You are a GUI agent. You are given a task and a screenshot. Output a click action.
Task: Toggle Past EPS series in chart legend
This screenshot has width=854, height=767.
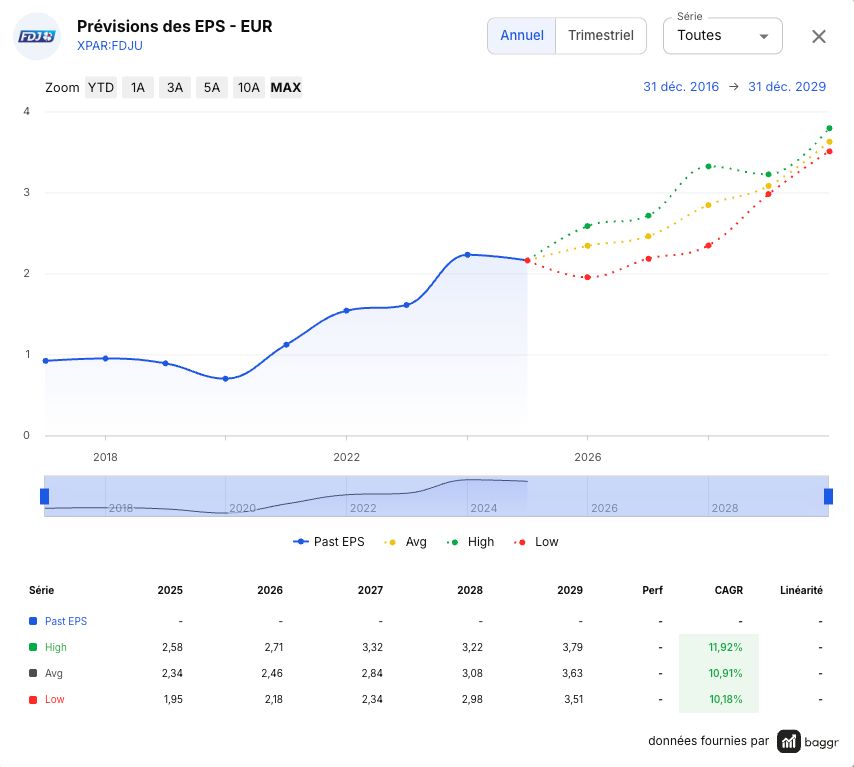(x=328, y=542)
